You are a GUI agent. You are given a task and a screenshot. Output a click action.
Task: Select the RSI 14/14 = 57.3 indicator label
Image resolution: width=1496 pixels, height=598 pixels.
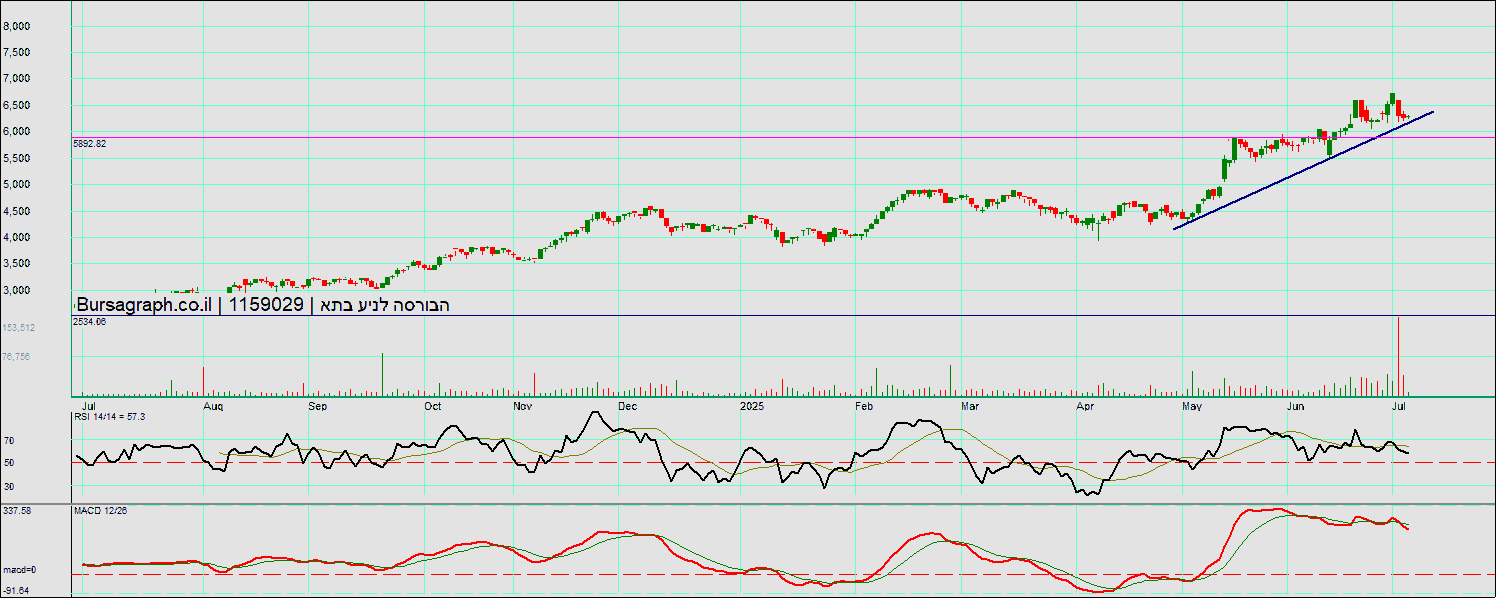point(110,416)
